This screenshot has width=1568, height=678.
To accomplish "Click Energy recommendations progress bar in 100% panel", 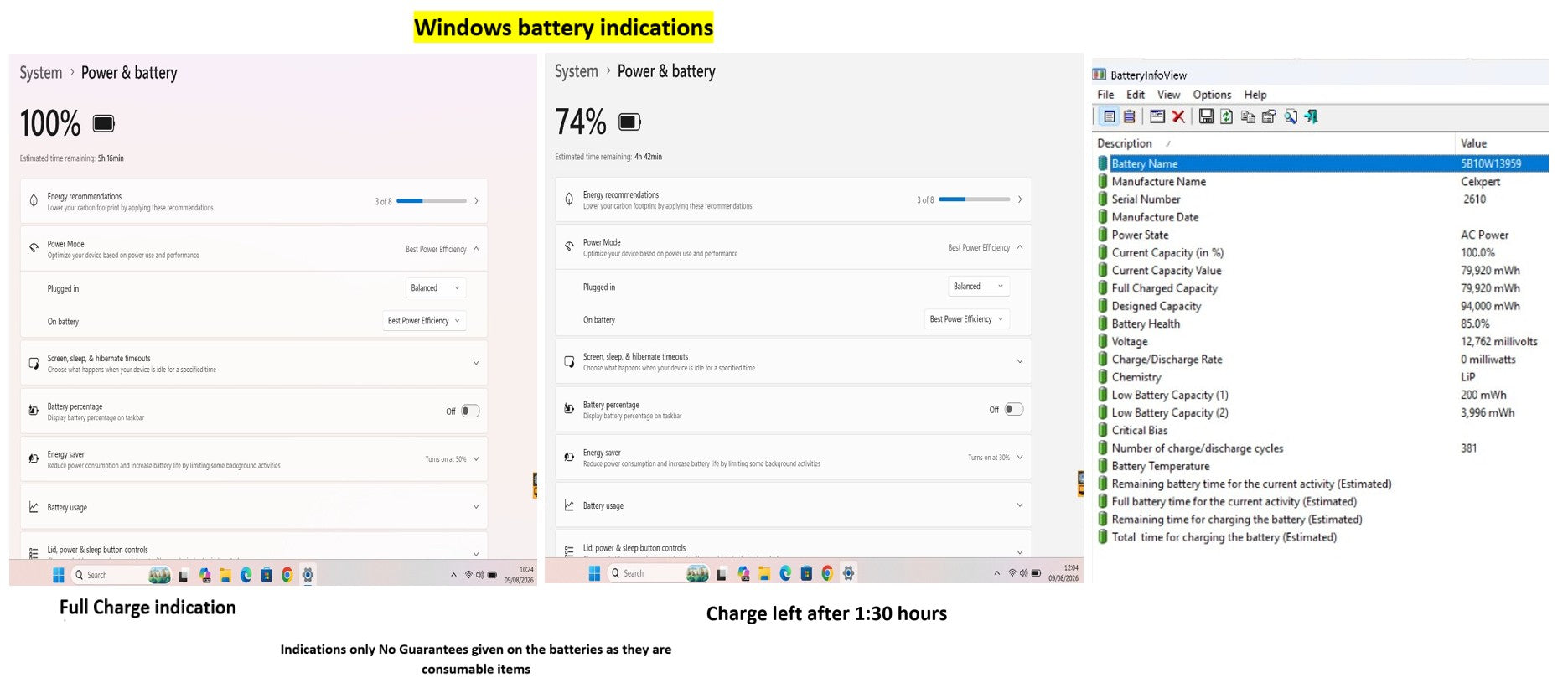I will [x=432, y=201].
